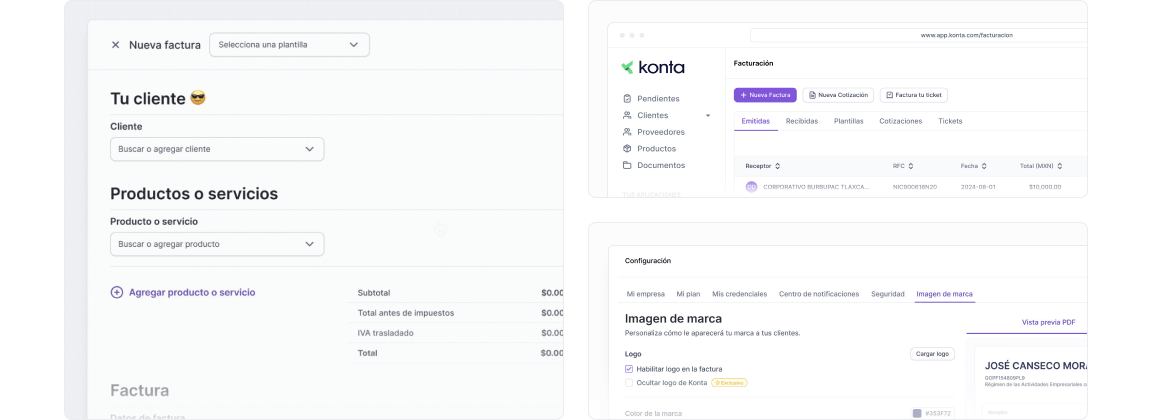Image resolution: width=1152 pixels, height=420 pixels.
Task: Switch to the Mi empresa tab
Action: 645,294
